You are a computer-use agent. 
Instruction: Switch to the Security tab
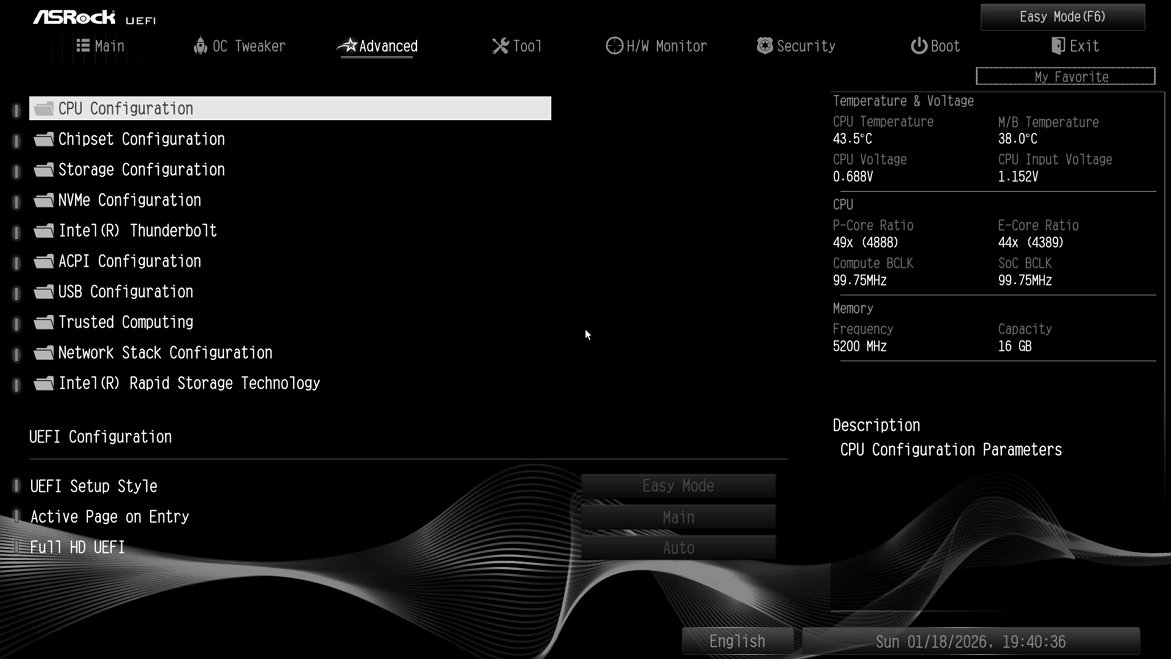pos(806,45)
